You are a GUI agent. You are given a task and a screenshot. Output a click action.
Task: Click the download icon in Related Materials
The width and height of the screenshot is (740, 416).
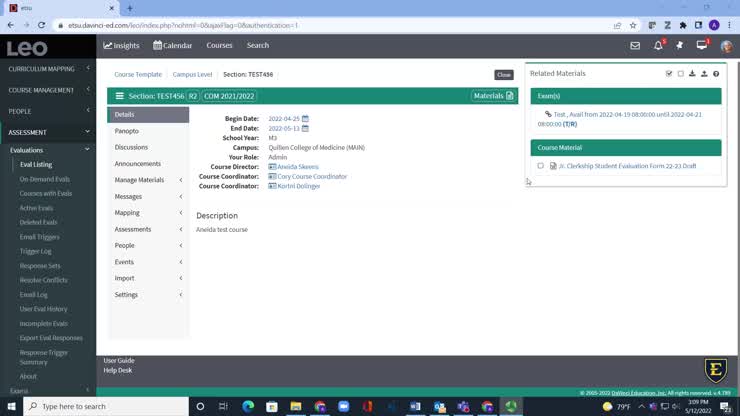pos(692,74)
